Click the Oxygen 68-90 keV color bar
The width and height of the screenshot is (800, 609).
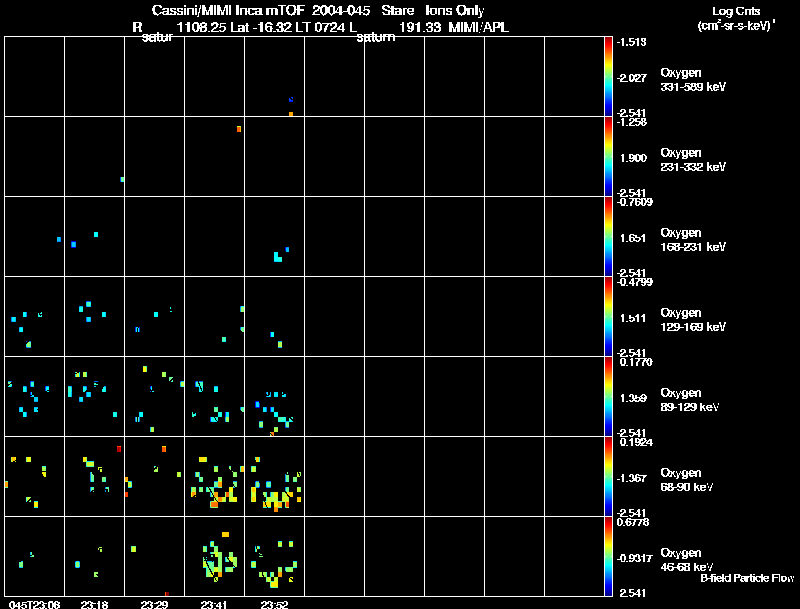pos(609,476)
